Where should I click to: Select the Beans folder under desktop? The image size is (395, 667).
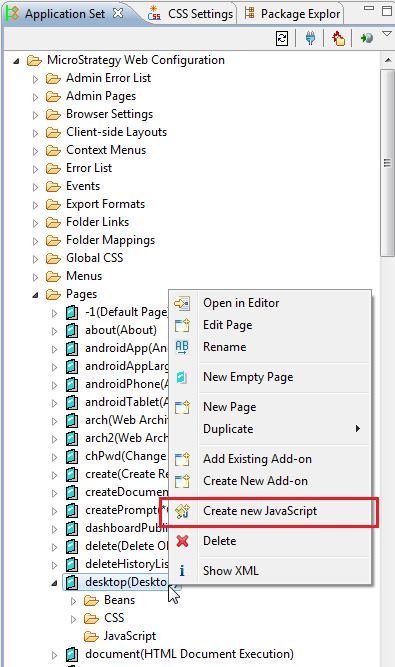tap(119, 600)
